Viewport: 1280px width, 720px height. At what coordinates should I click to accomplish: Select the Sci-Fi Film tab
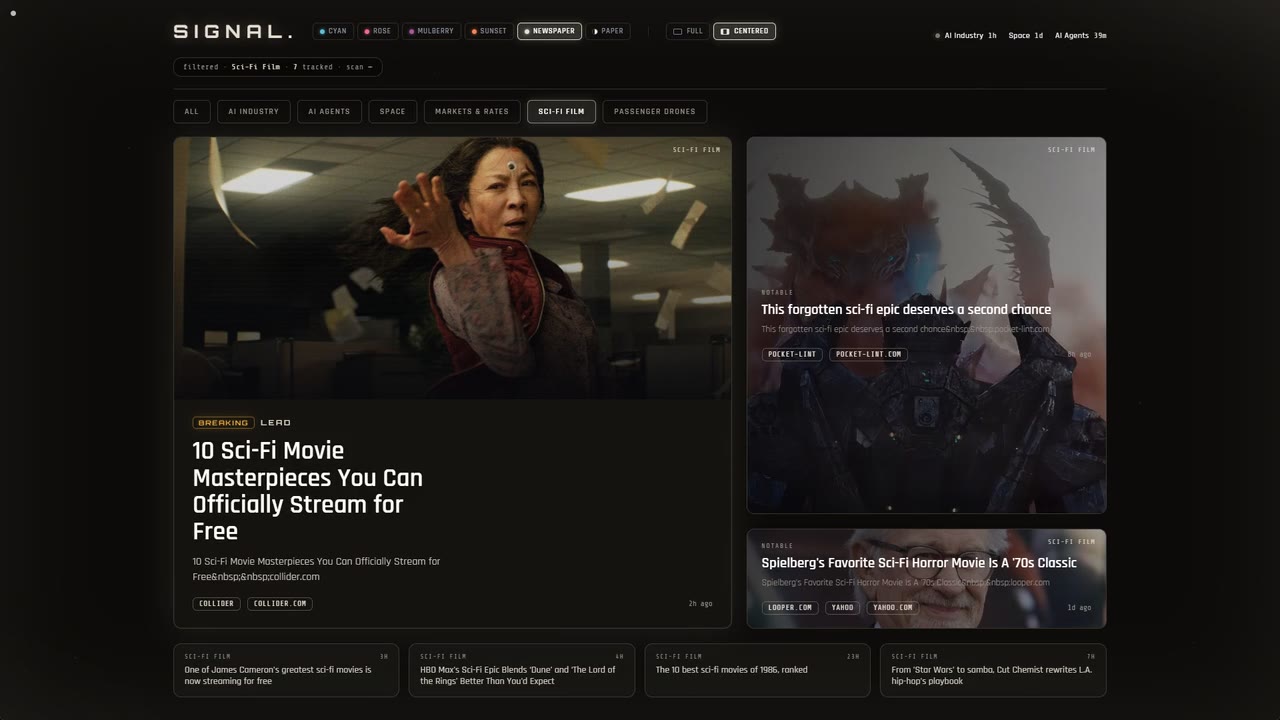[x=561, y=111]
